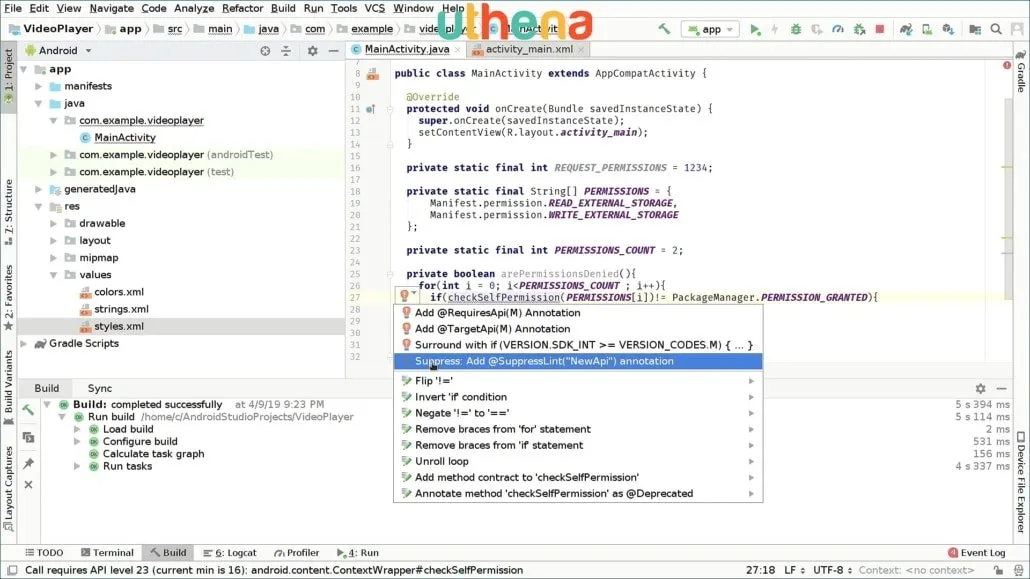Click the LF line separator selector
Screen dimensions: 1030x579
[794, 570]
